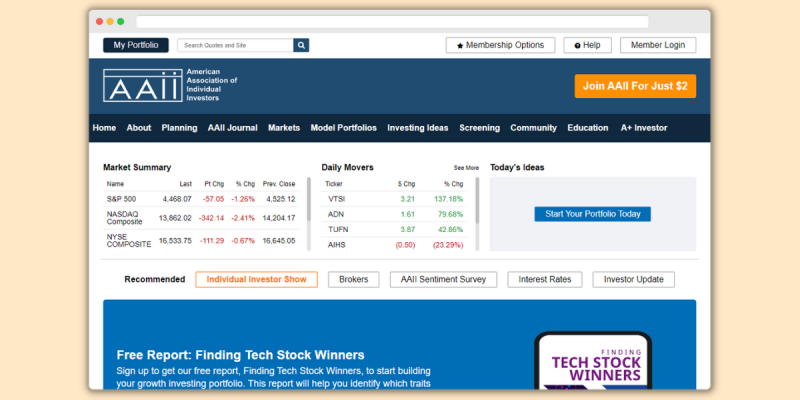The image size is (800, 400).
Task: Click the S&P 500 last value 4,468.07
Action: [177, 199]
